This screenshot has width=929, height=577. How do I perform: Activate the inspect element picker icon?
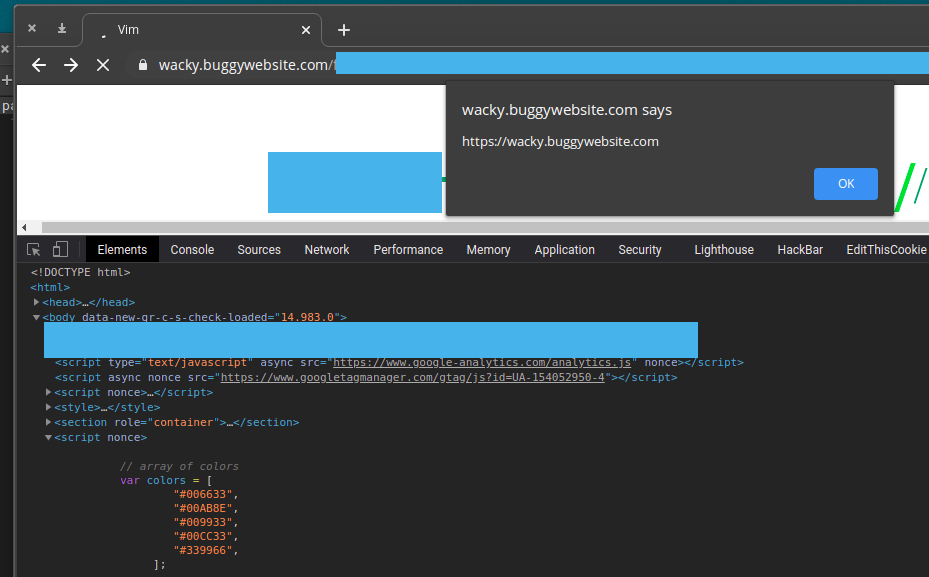pyautogui.click(x=34, y=249)
